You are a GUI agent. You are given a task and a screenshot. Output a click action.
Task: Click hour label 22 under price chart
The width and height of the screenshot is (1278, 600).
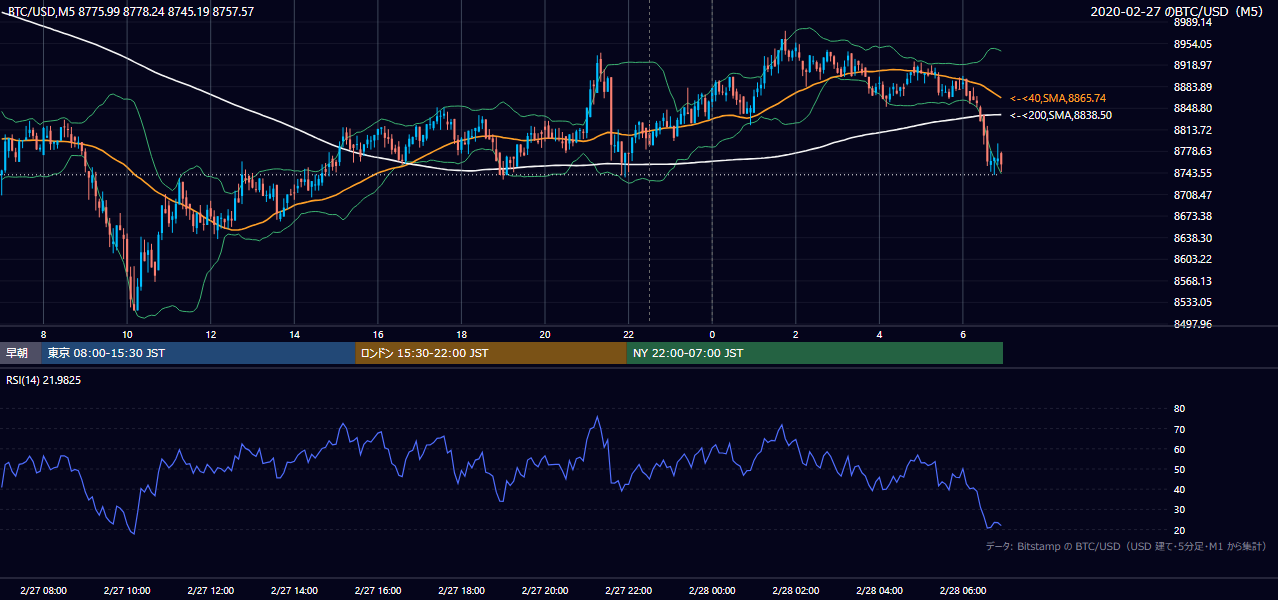628,334
